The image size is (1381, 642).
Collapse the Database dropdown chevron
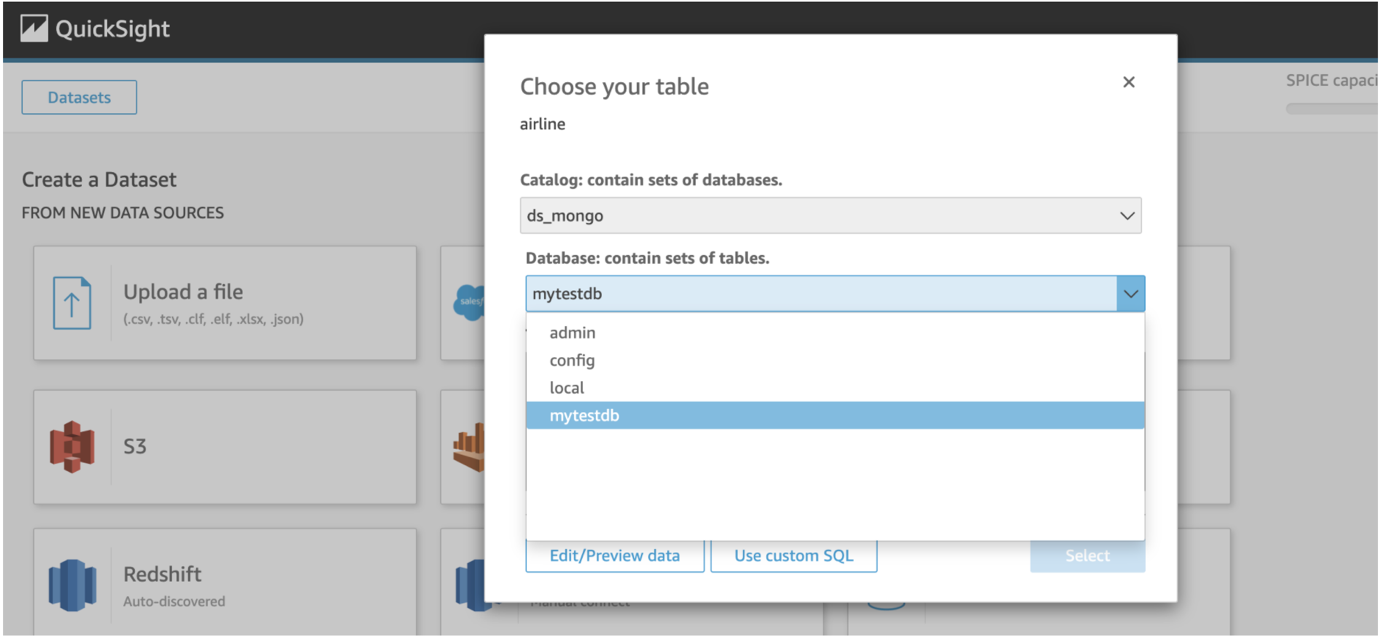[x=1130, y=294]
